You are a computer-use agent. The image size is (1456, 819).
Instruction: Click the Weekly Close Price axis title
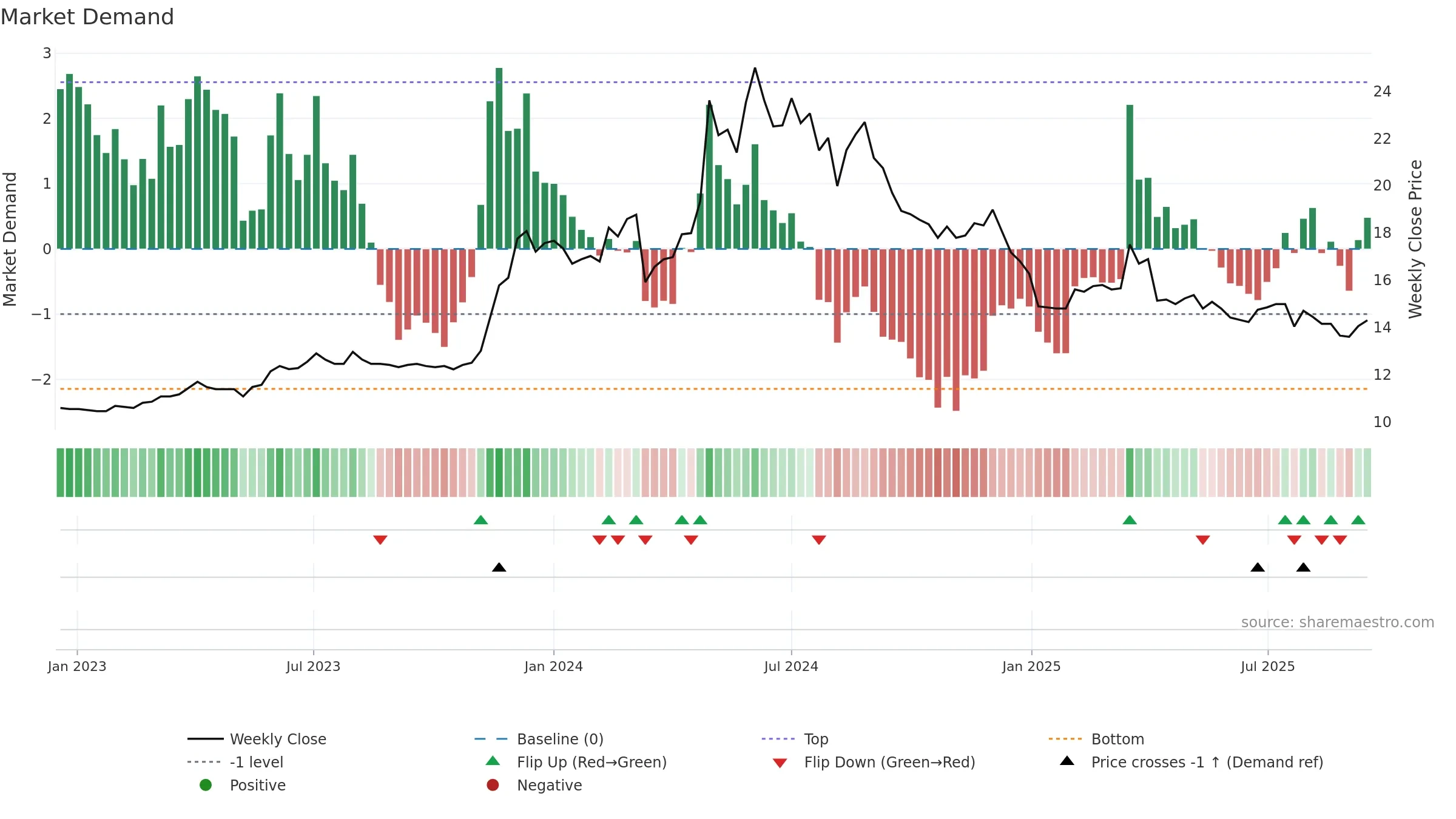pos(1415,239)
